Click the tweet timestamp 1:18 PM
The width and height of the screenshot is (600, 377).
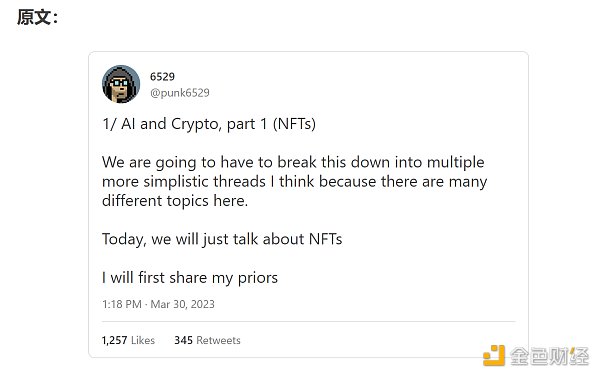[x=122, y=304]
